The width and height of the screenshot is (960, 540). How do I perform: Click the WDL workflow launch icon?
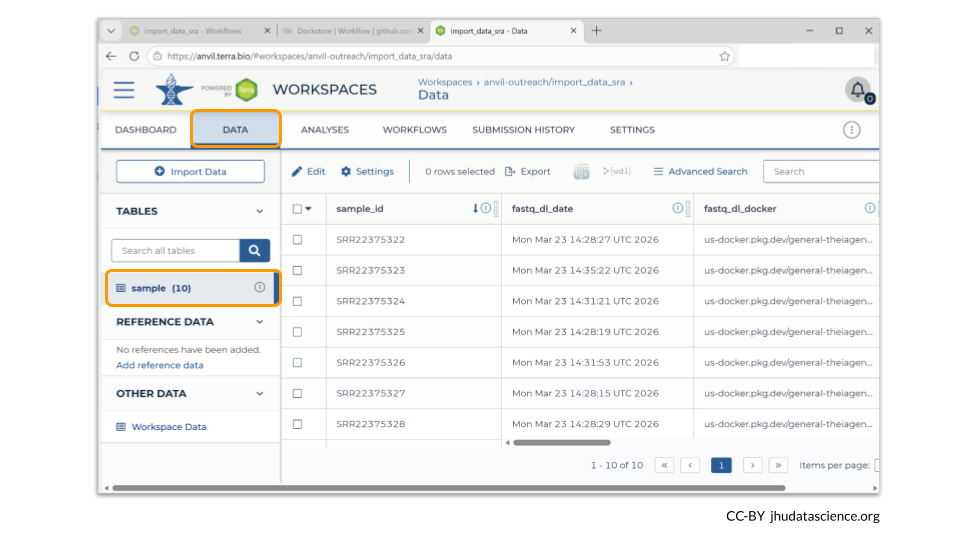tap(617, 171)
